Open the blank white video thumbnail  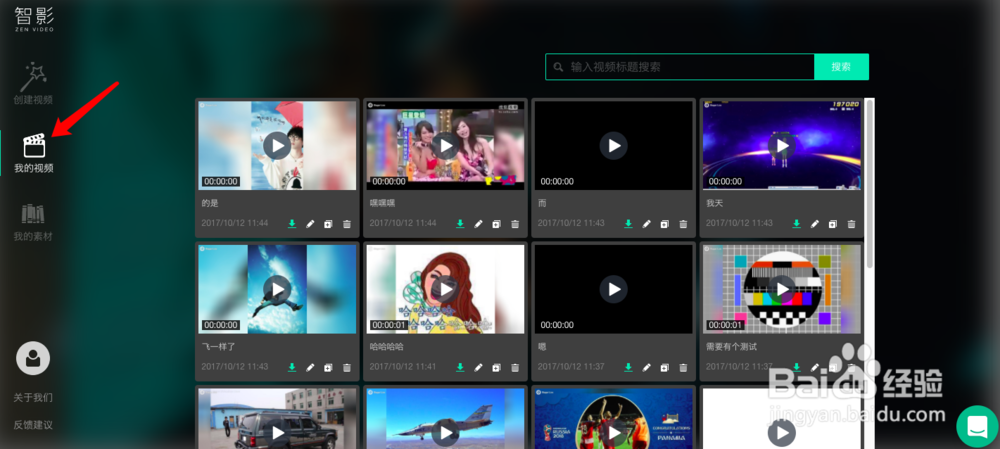pos(782,419)
